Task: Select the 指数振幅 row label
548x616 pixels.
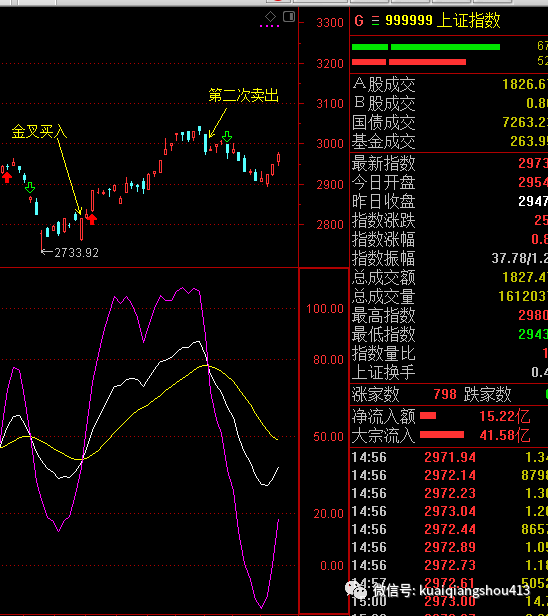Action: coord(384,258)
